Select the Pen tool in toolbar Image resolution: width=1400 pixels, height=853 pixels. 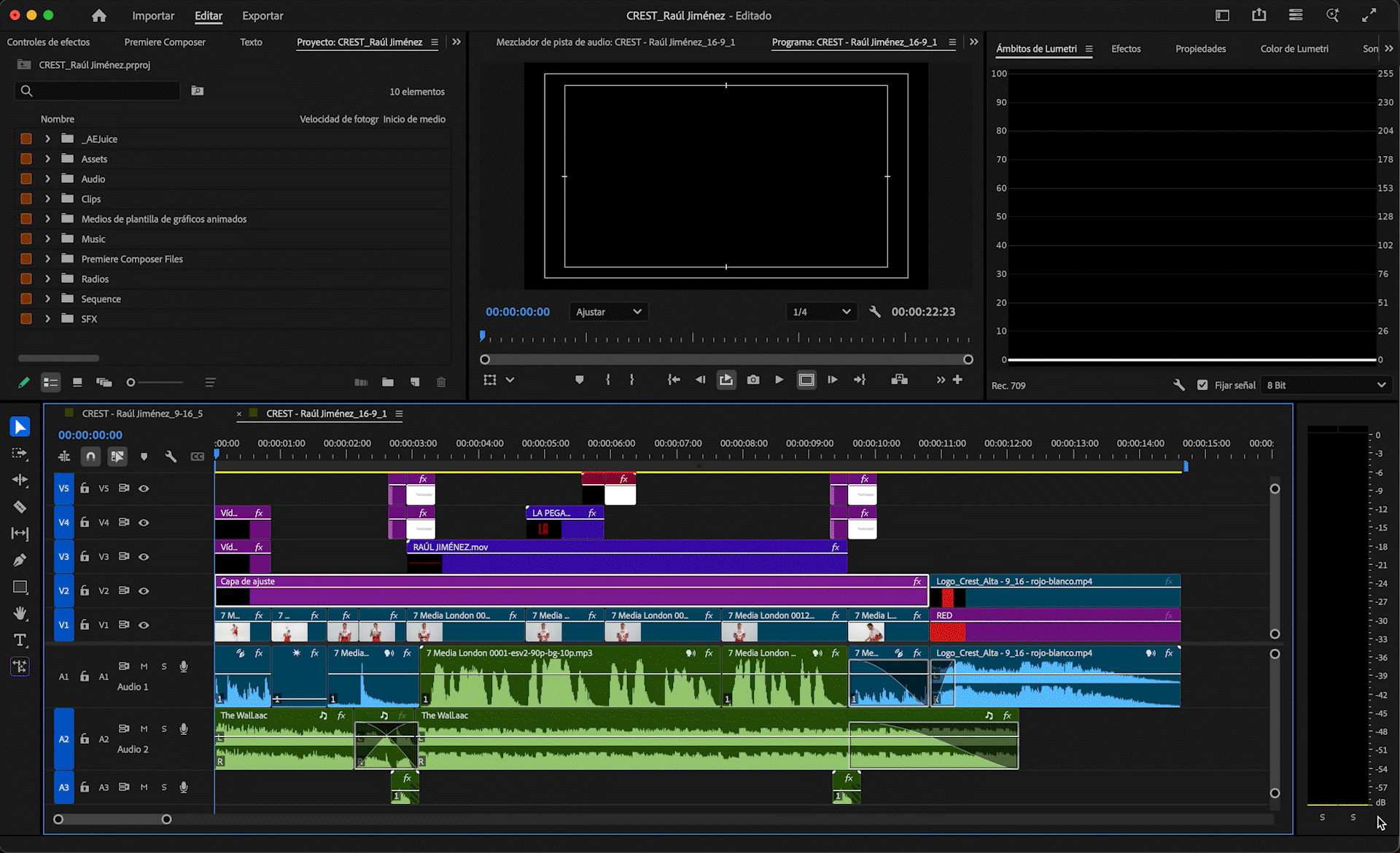click(20, 560)
